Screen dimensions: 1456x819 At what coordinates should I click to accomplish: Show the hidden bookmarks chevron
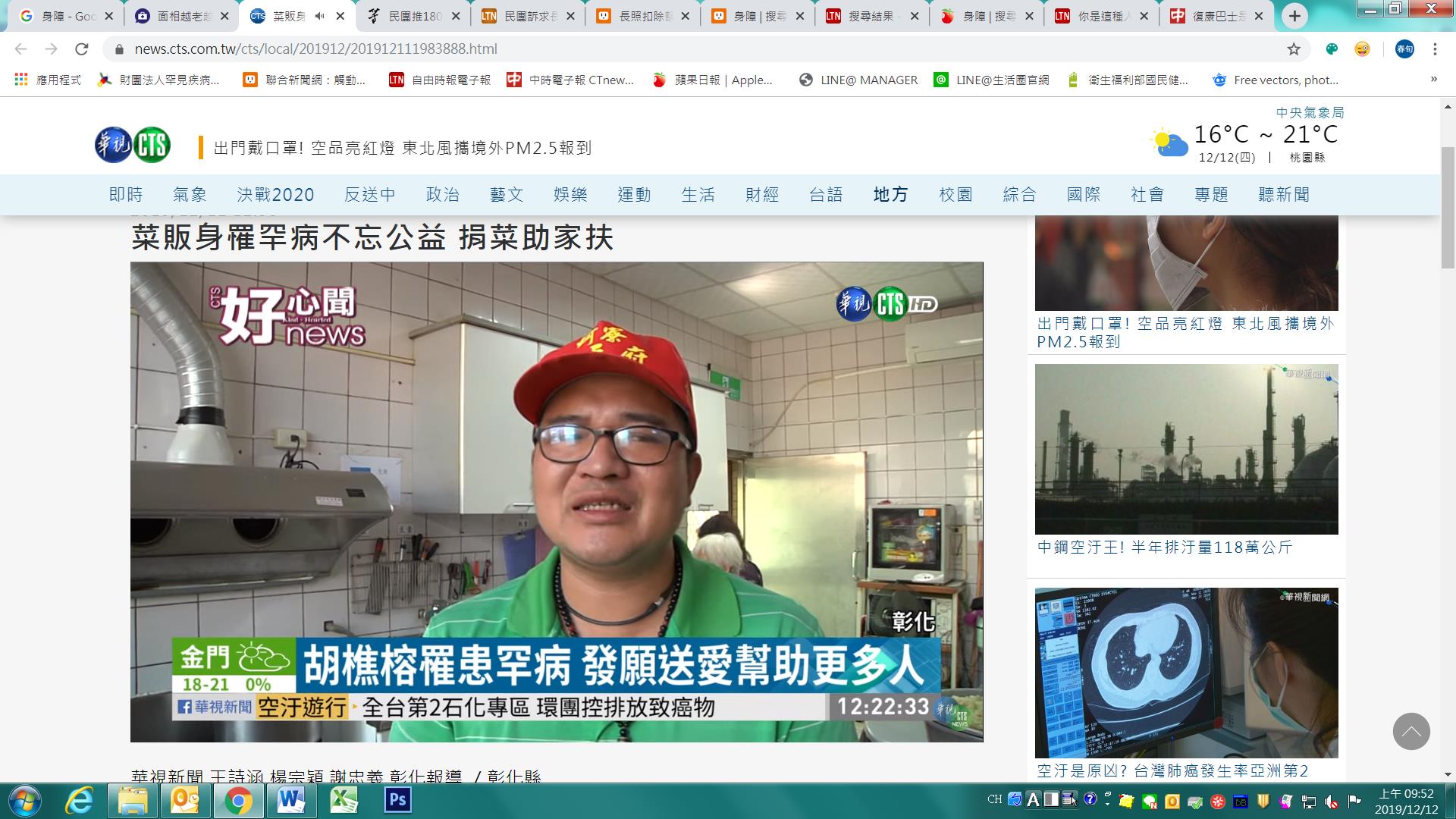pos(1433,80)
